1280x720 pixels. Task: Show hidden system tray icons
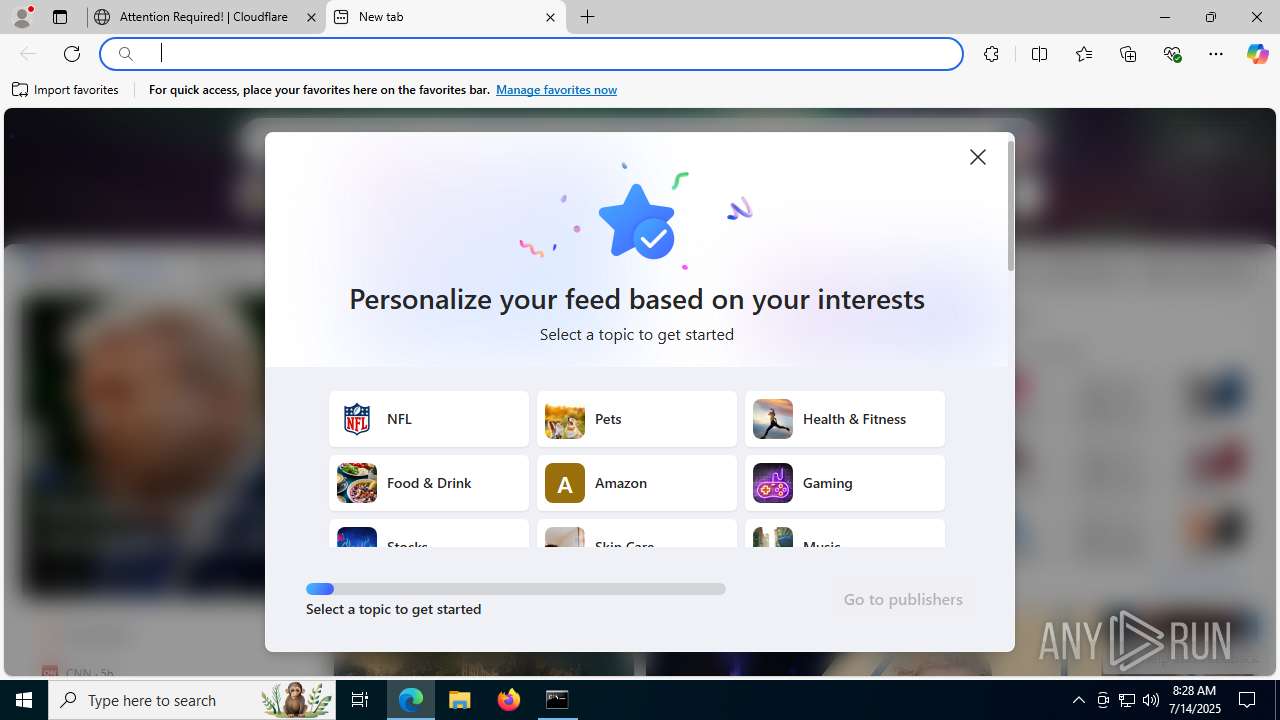1078,700
